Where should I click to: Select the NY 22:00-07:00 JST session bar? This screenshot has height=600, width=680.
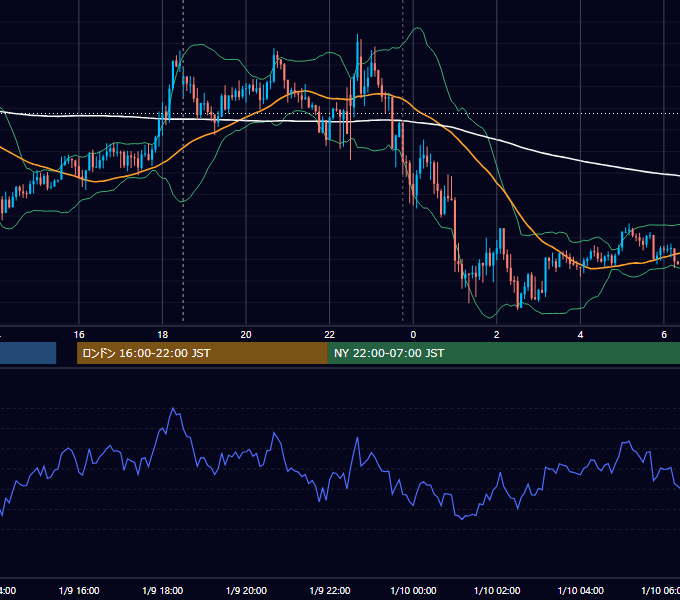tap(503, 353)
